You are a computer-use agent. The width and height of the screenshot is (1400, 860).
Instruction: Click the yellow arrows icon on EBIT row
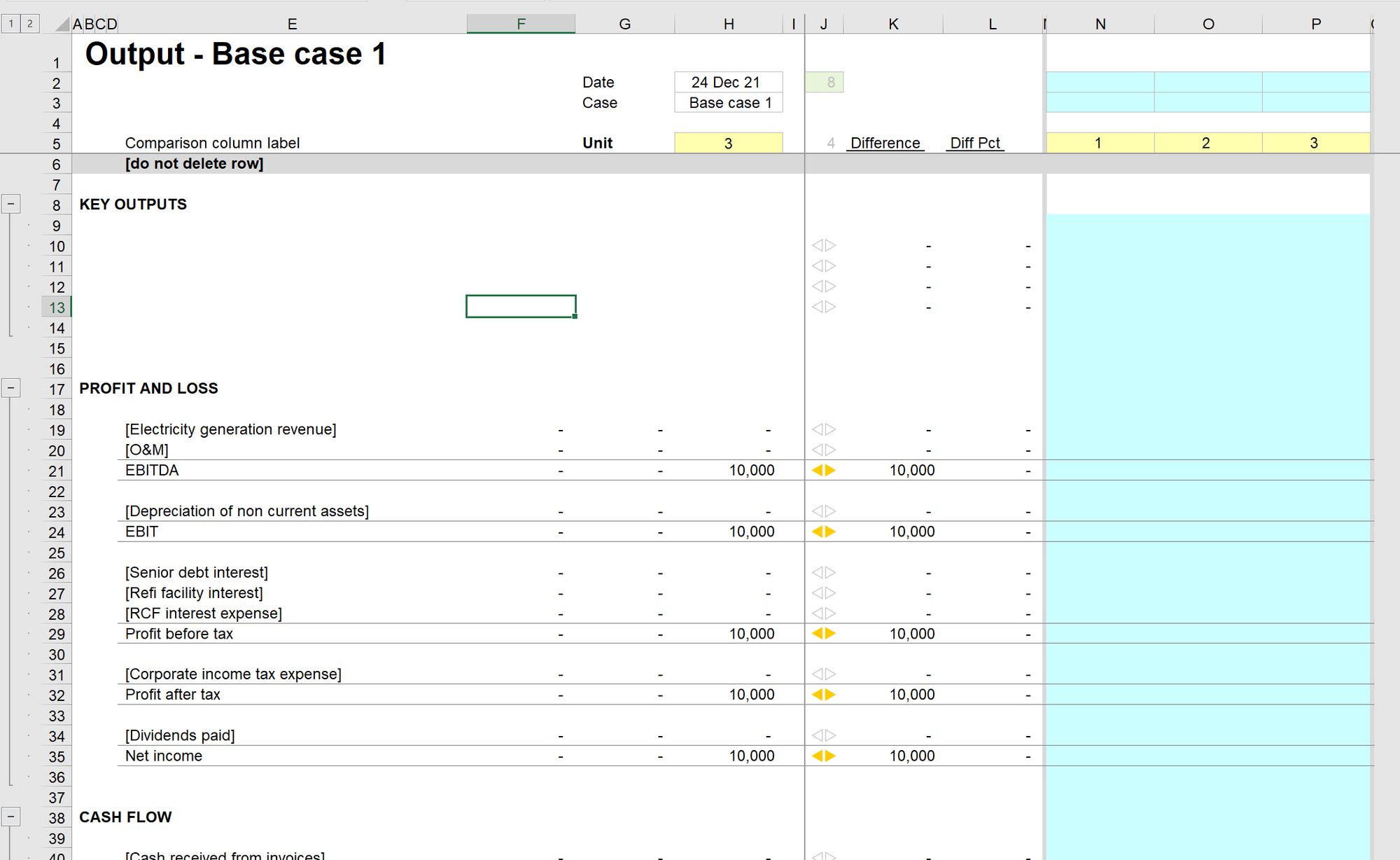pyautogui.click(x=824, y=532)
